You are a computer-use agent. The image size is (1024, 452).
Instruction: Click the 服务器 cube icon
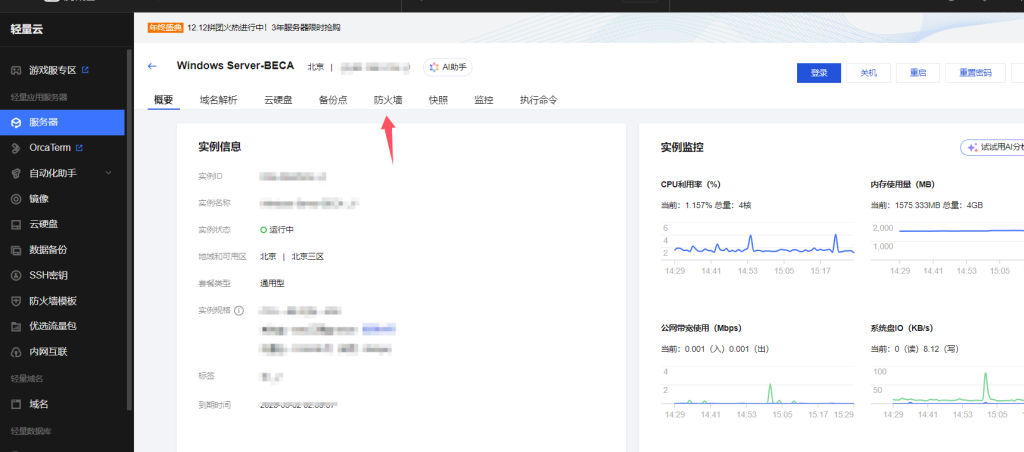coord(16,122)
